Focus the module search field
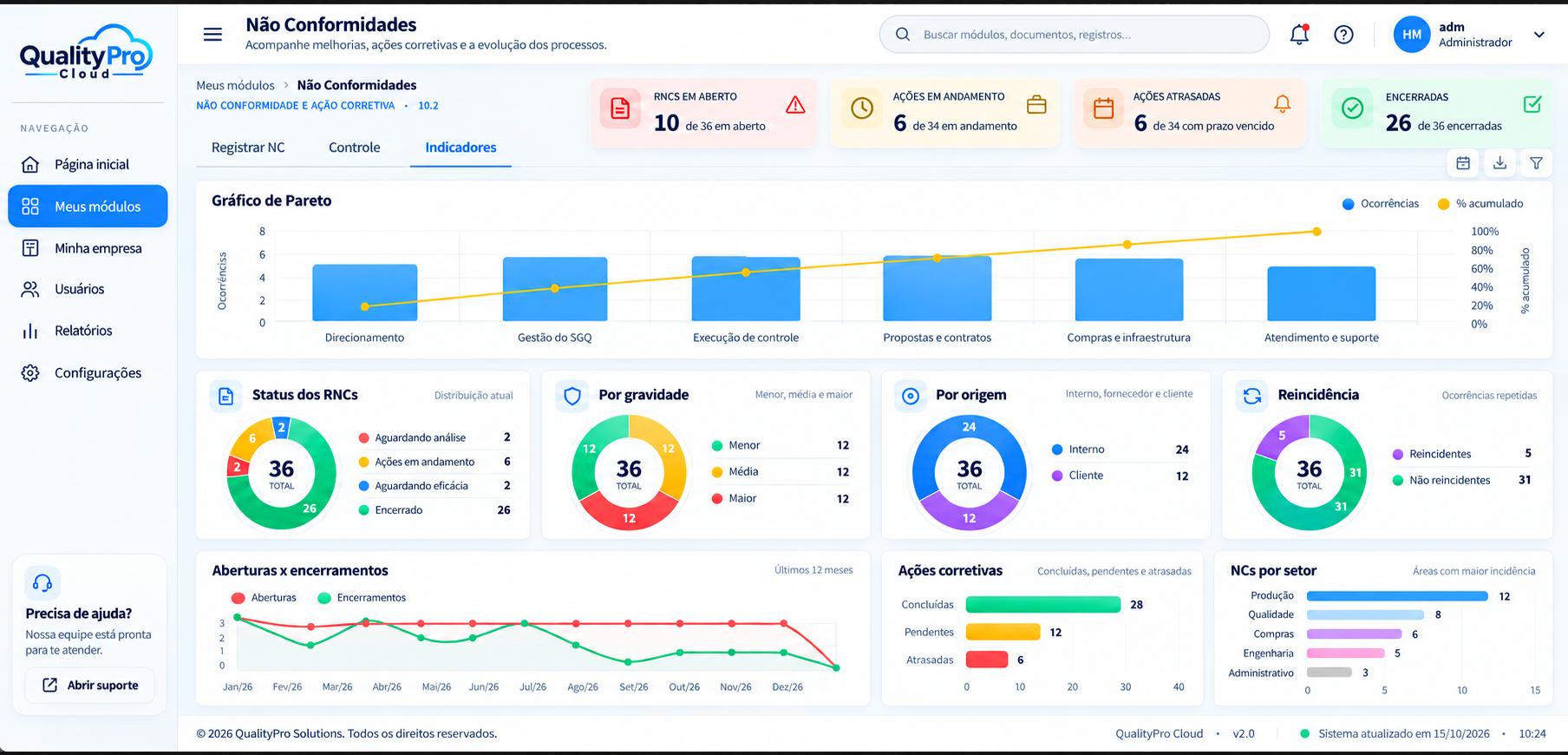 tap(1075, 35)
